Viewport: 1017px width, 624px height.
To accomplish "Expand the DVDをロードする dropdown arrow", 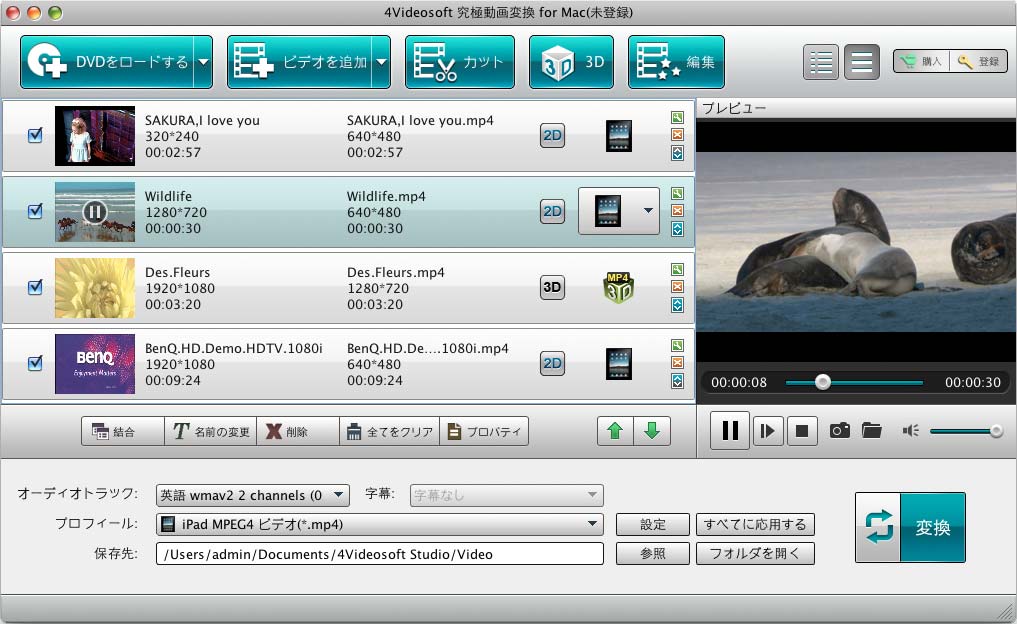I will point(203,62).
